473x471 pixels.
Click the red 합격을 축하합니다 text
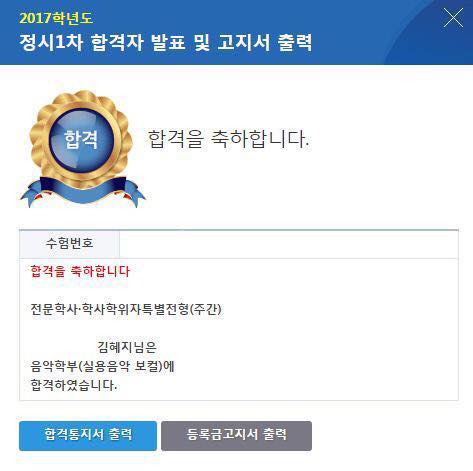[80, 271]
